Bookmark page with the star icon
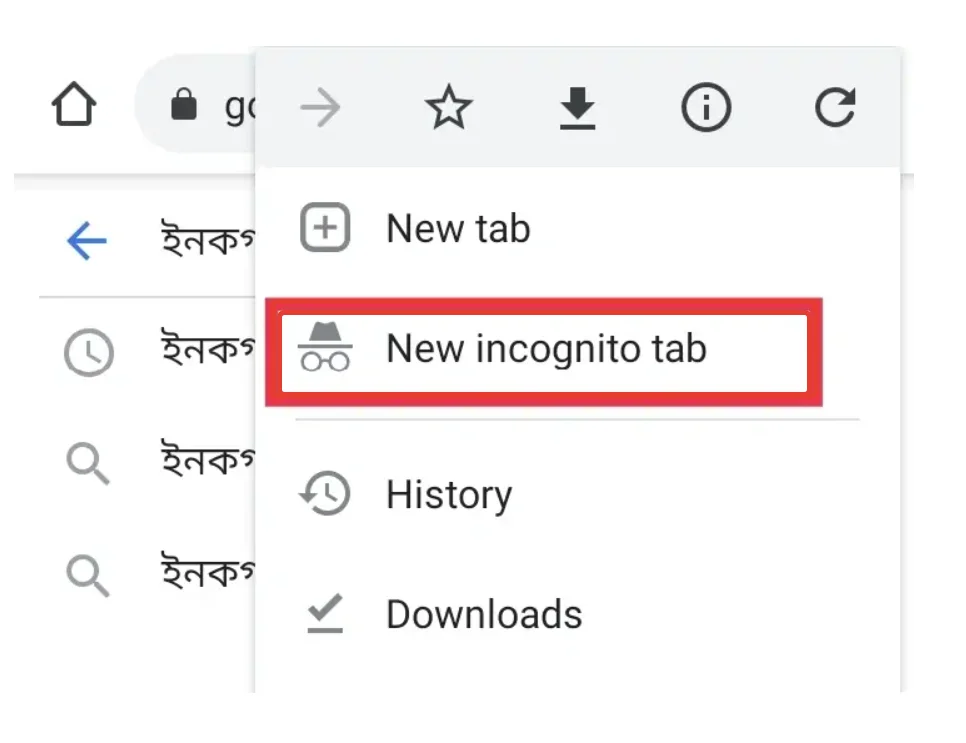Screen dimensions: 966x743 [x=449, y=107]
